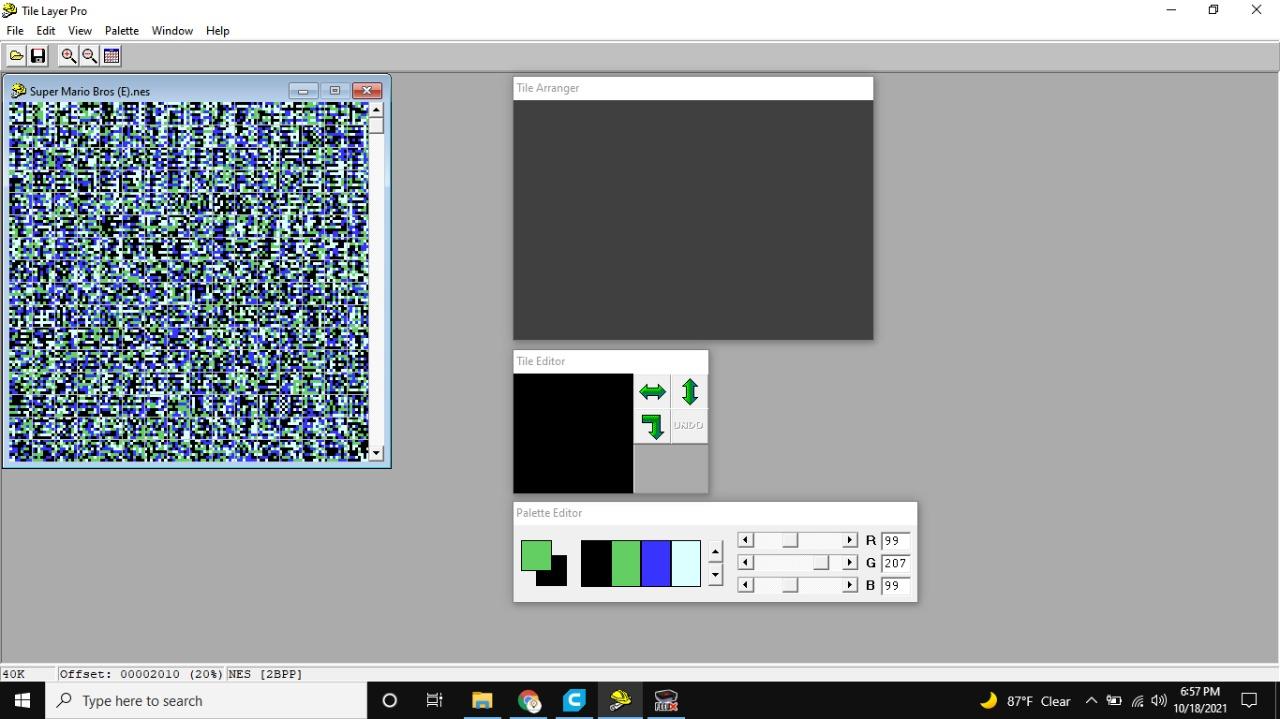1280x719 pixels.
Task: Open the Window menu
Action: pyautogui.click(x=172, y=31)
